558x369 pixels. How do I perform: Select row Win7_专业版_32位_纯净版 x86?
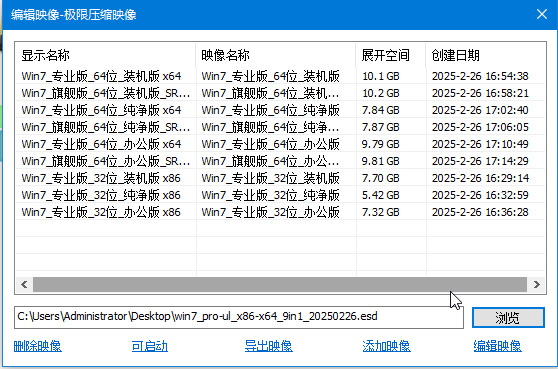(x=280, y=195)
